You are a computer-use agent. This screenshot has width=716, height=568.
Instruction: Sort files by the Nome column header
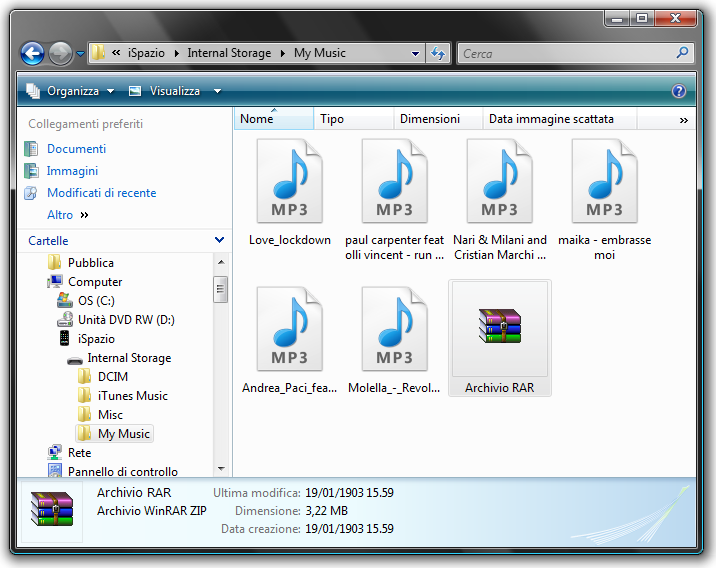coord(257,119)
